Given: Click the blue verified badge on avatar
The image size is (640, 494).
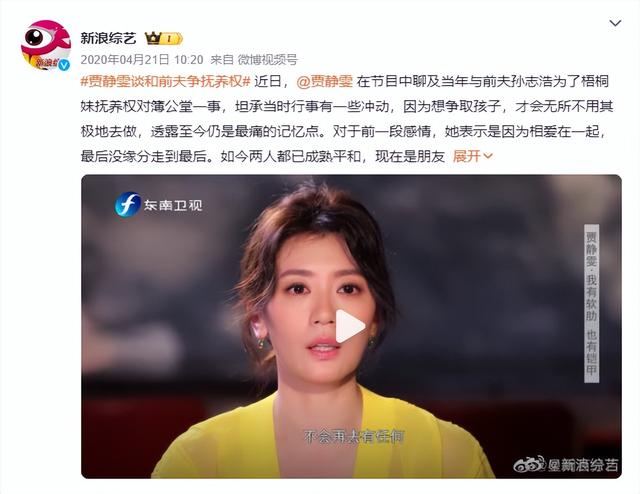Looking at the screenshot, I should (64, 65).
